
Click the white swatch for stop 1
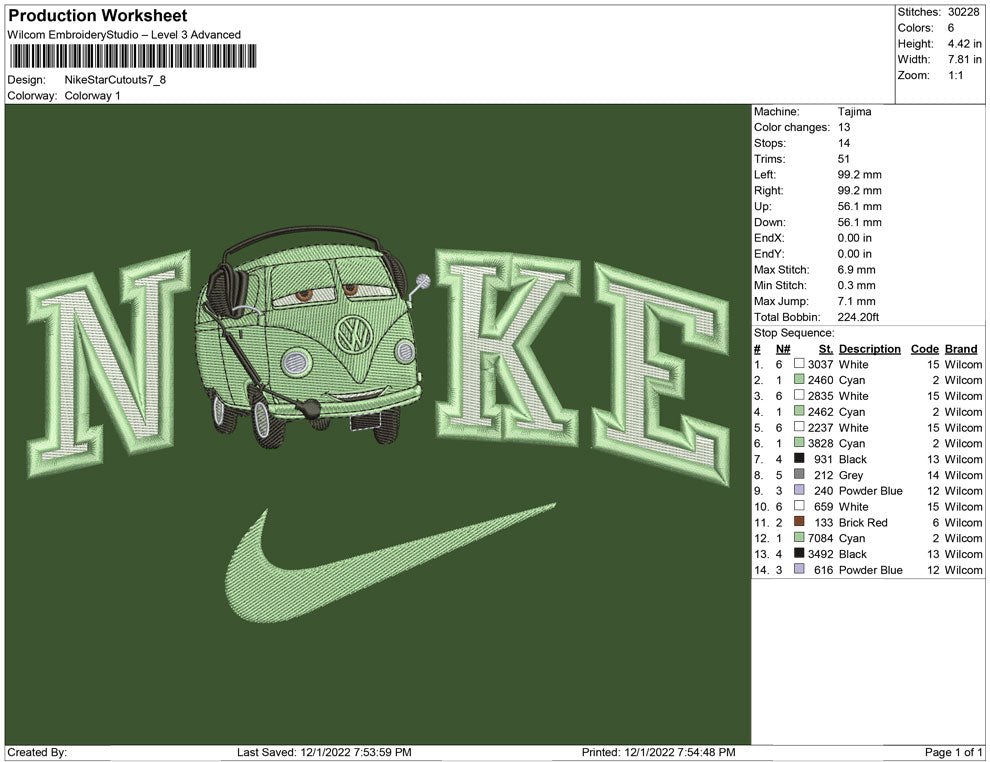tap(799, 364)
